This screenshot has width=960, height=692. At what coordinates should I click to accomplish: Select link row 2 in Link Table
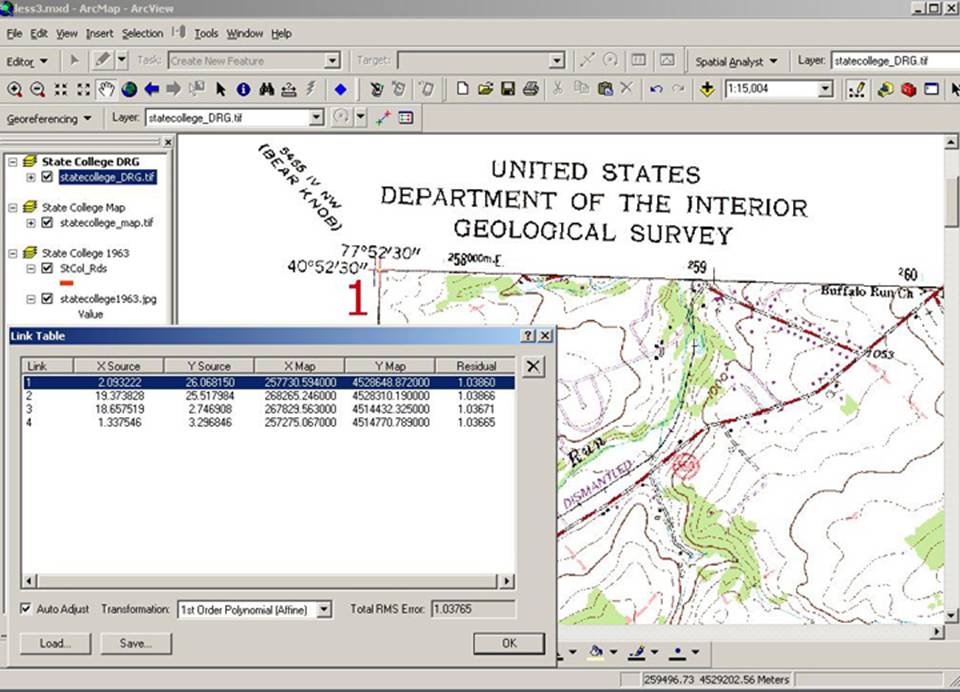pyautogui.click(x=269, y=396)
